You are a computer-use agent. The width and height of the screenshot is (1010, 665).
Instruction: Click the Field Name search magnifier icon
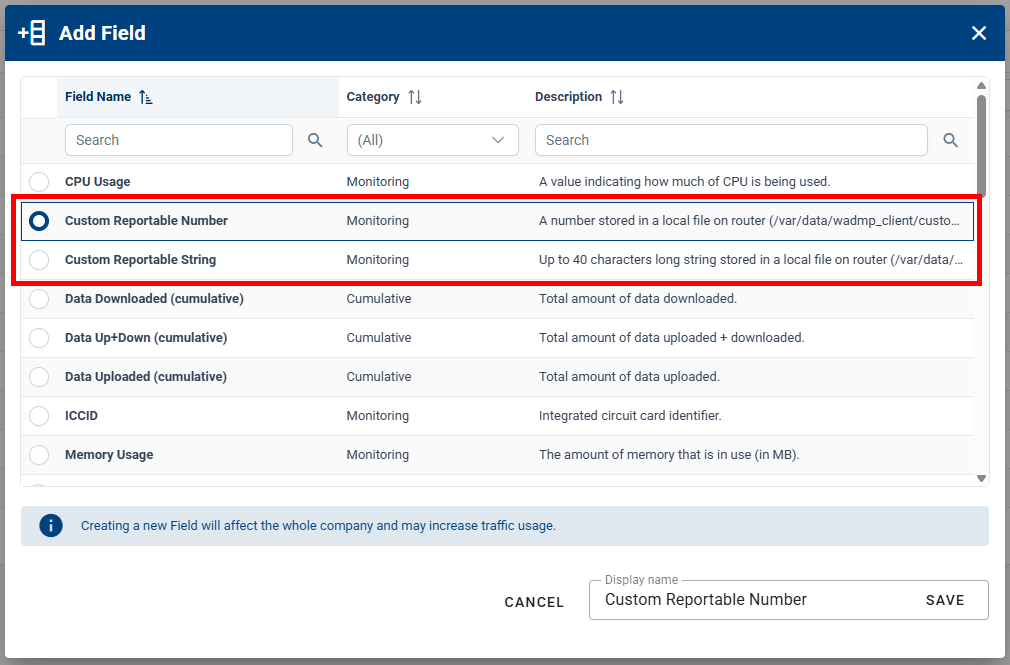point(315,140)
